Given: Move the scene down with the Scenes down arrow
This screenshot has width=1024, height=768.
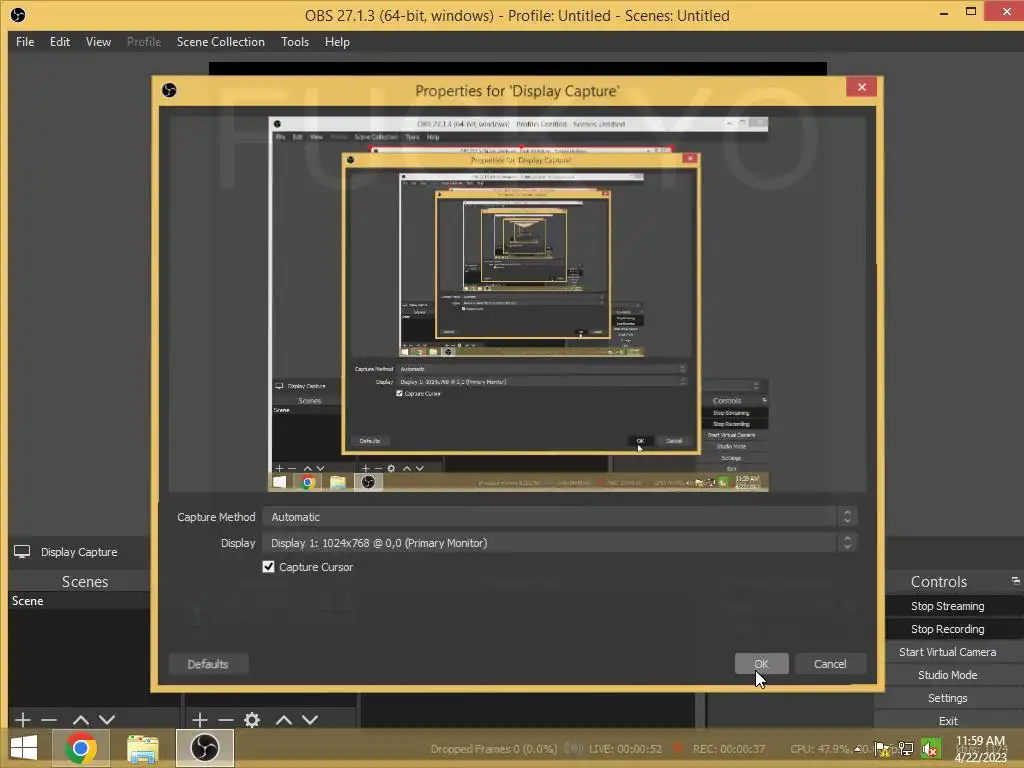Looking at the screenshot, I should pos(107,720).
